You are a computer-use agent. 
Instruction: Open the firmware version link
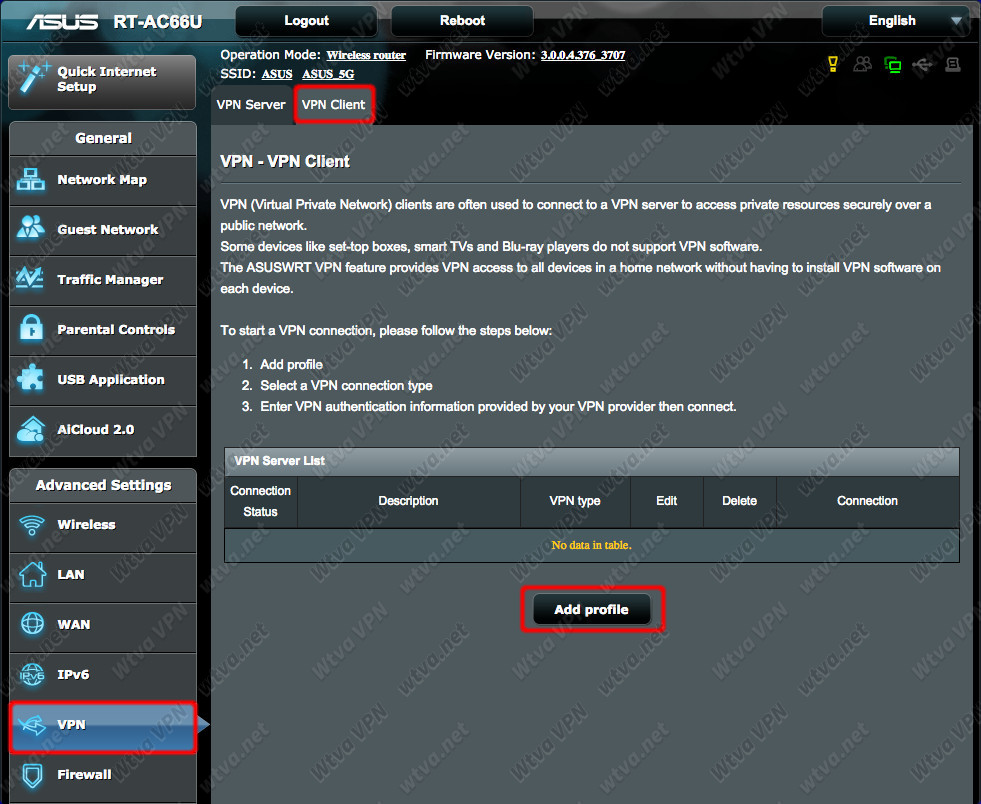(582, 55)
